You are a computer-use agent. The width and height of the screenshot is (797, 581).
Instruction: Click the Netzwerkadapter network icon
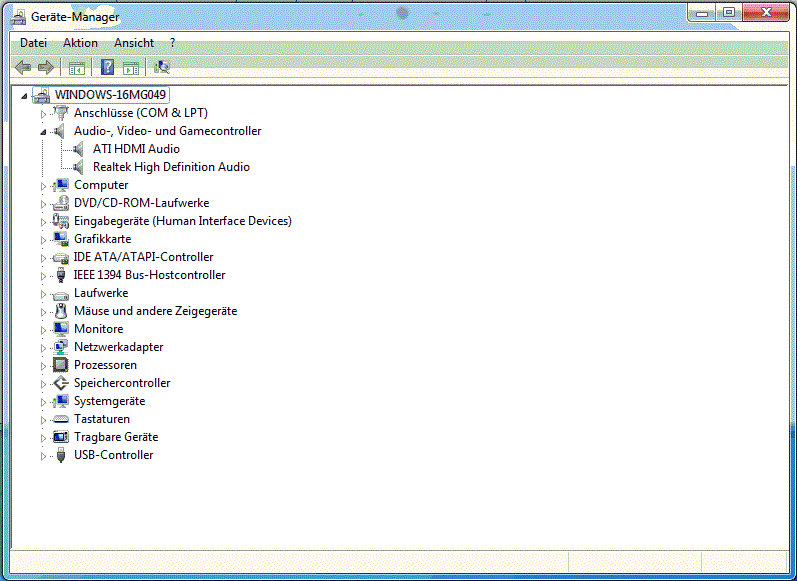coord(61,347)
